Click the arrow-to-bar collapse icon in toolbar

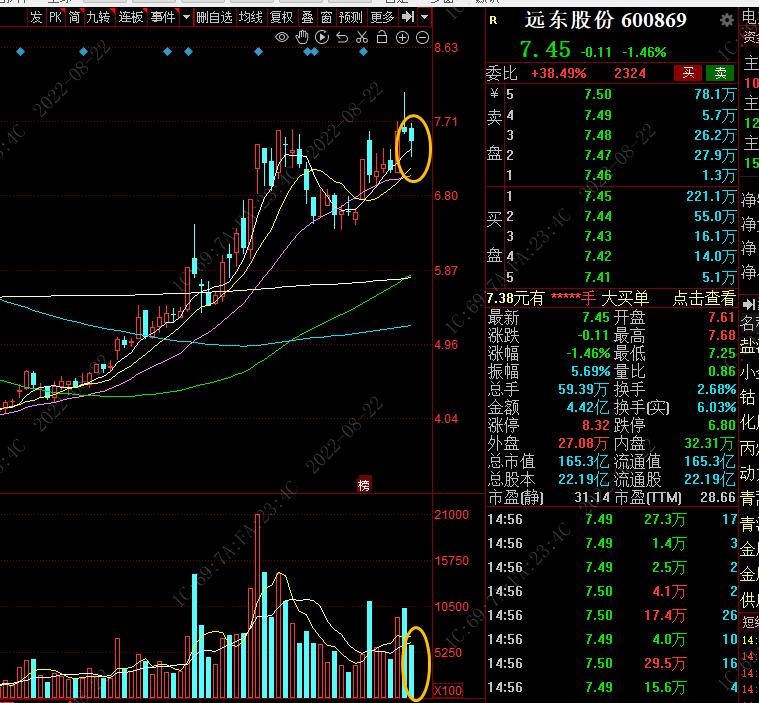tap(408, 17)
